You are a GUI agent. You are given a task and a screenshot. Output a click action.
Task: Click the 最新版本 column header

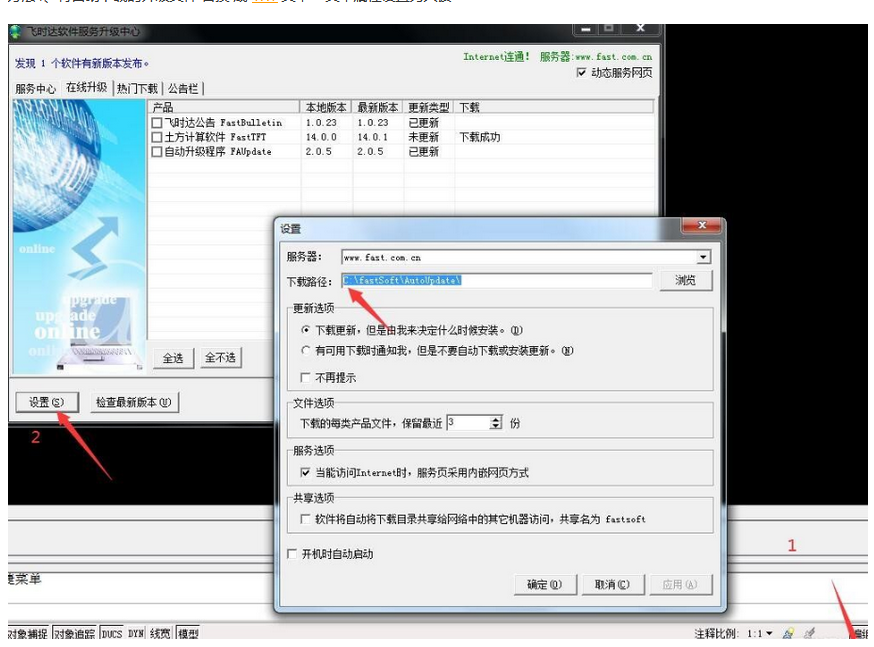tap(378, 107)
